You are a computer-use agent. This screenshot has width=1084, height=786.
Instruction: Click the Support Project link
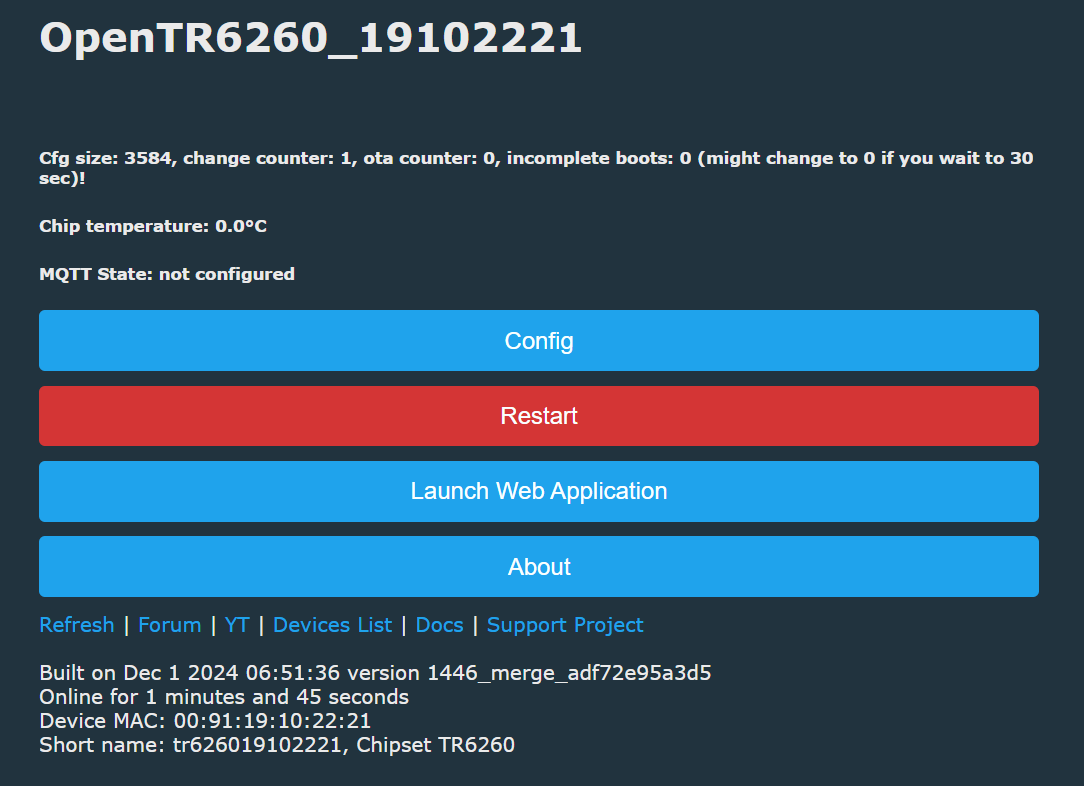tap(565, 625)
